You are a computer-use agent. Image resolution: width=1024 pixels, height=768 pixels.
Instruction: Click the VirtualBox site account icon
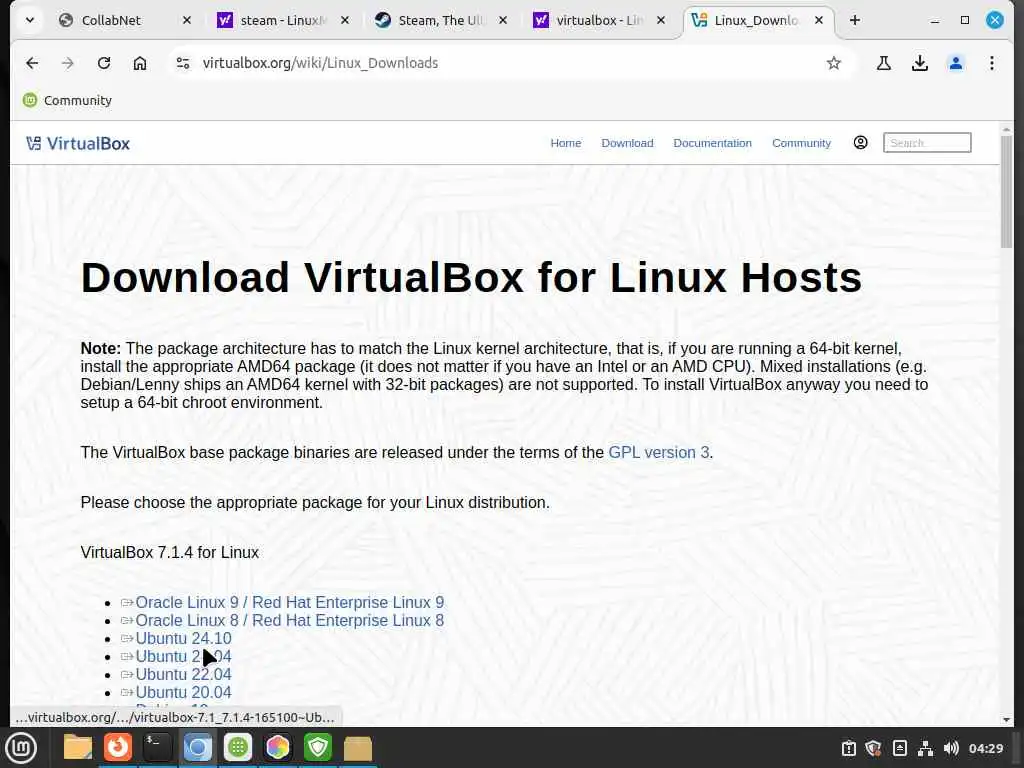861,142
